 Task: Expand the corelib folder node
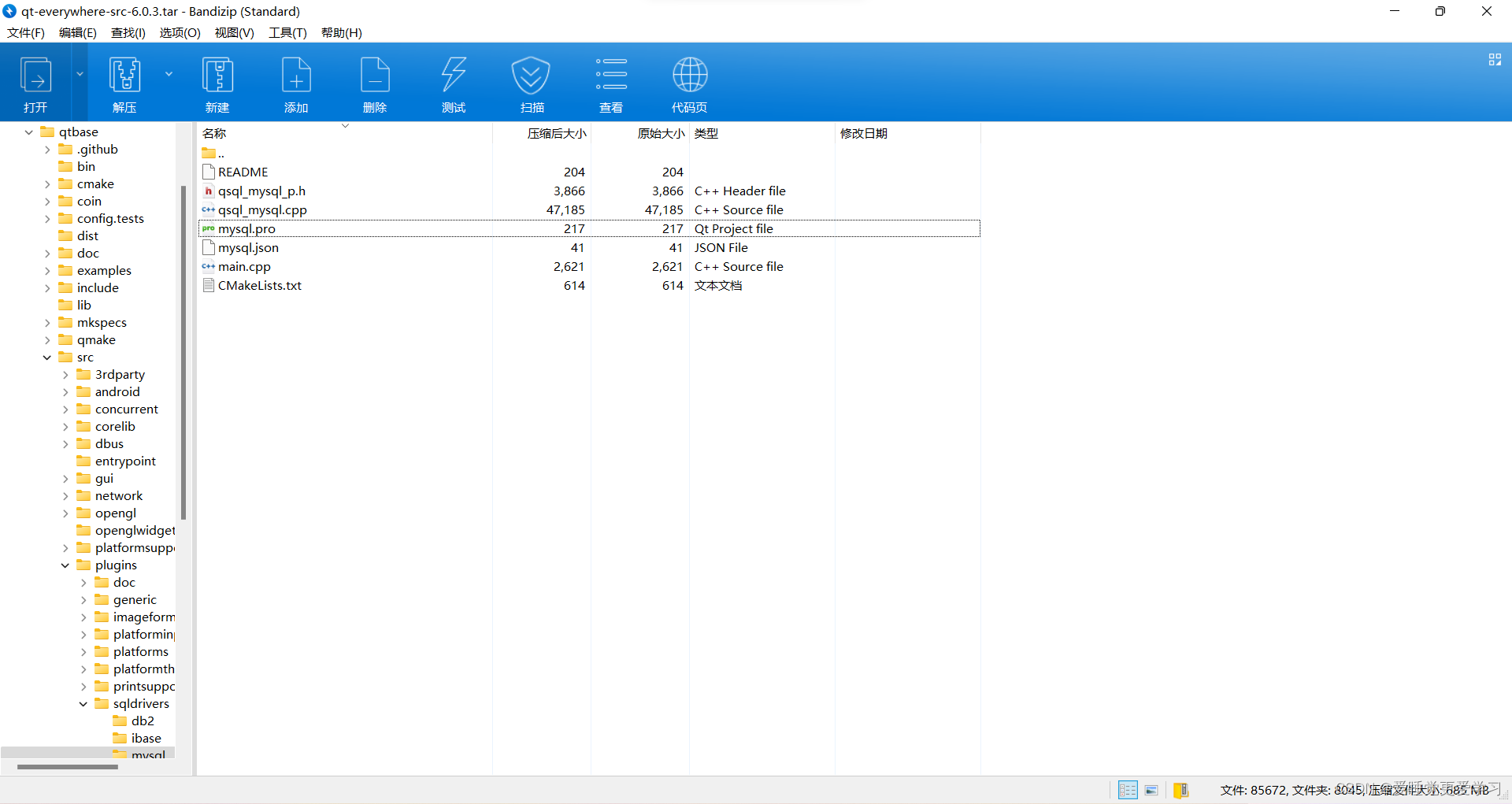(65, 427)
